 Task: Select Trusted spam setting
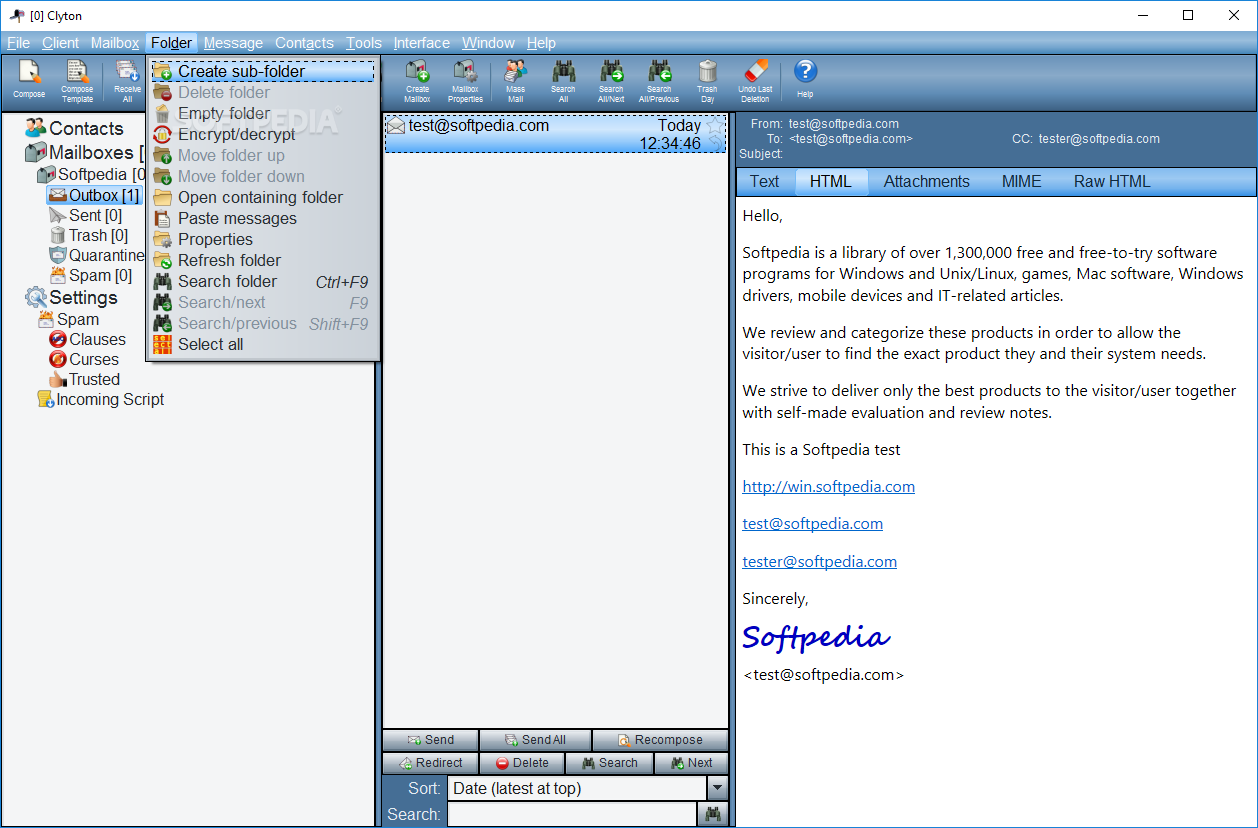tap(85, 379)
